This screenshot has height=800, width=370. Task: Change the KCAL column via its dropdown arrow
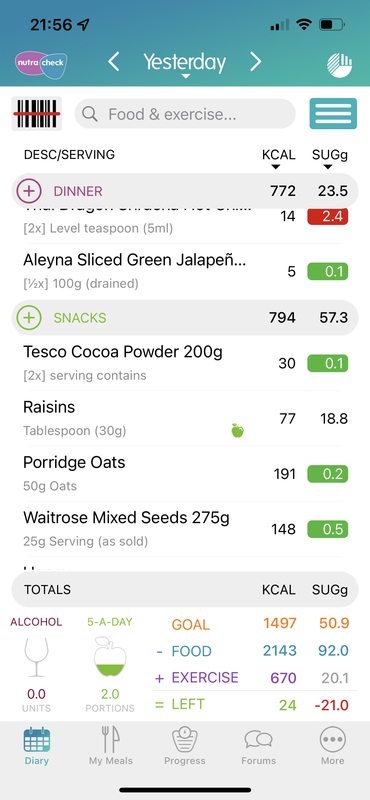click(276, 167)
